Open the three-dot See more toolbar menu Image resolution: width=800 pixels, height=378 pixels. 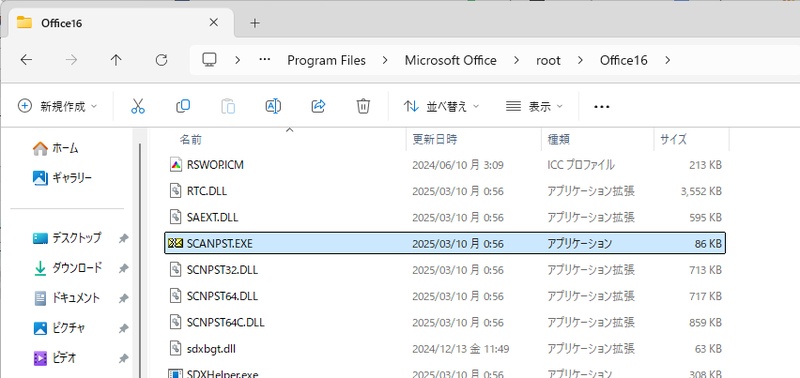[602, 107]
